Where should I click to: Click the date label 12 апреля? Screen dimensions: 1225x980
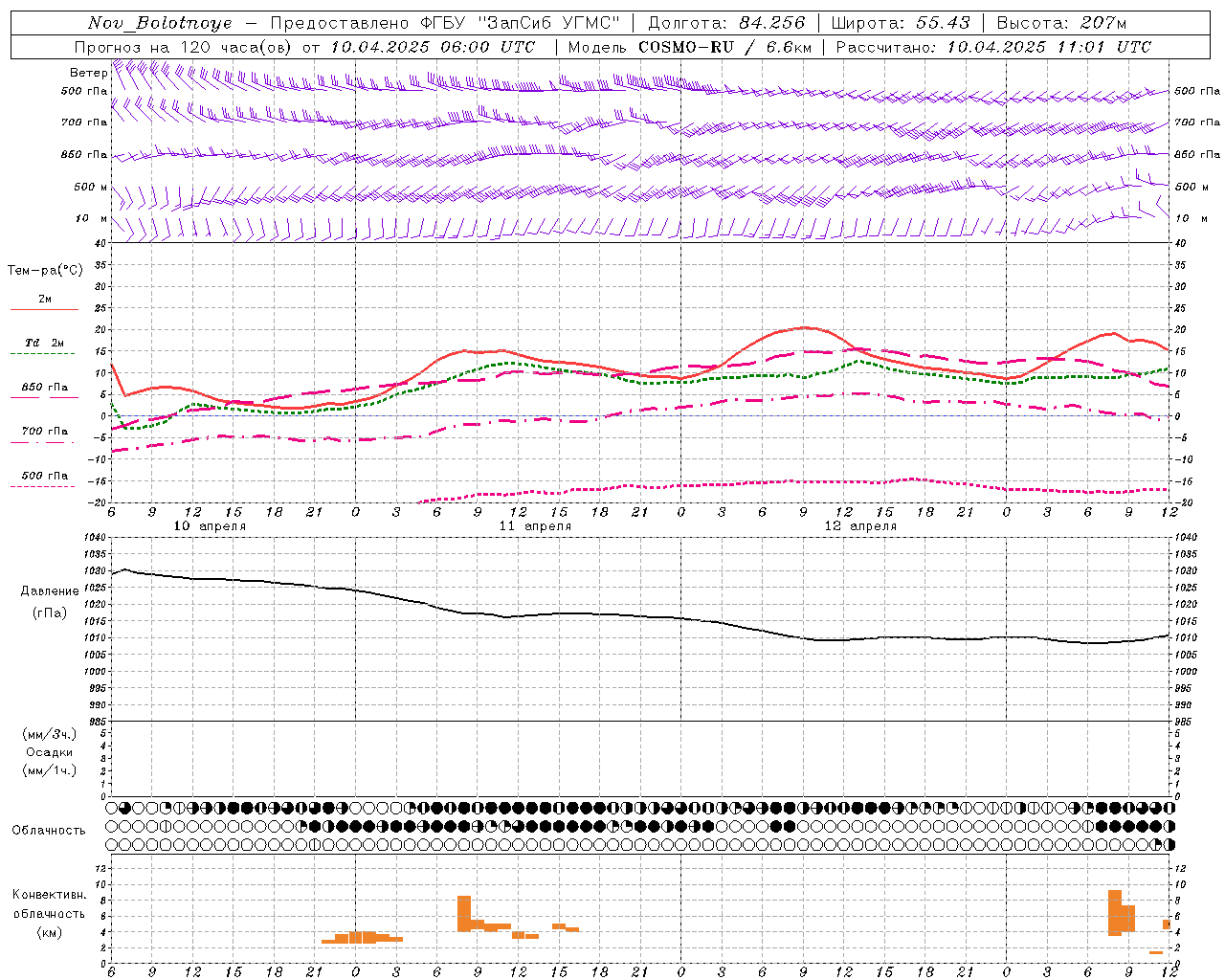coord(860,526)
